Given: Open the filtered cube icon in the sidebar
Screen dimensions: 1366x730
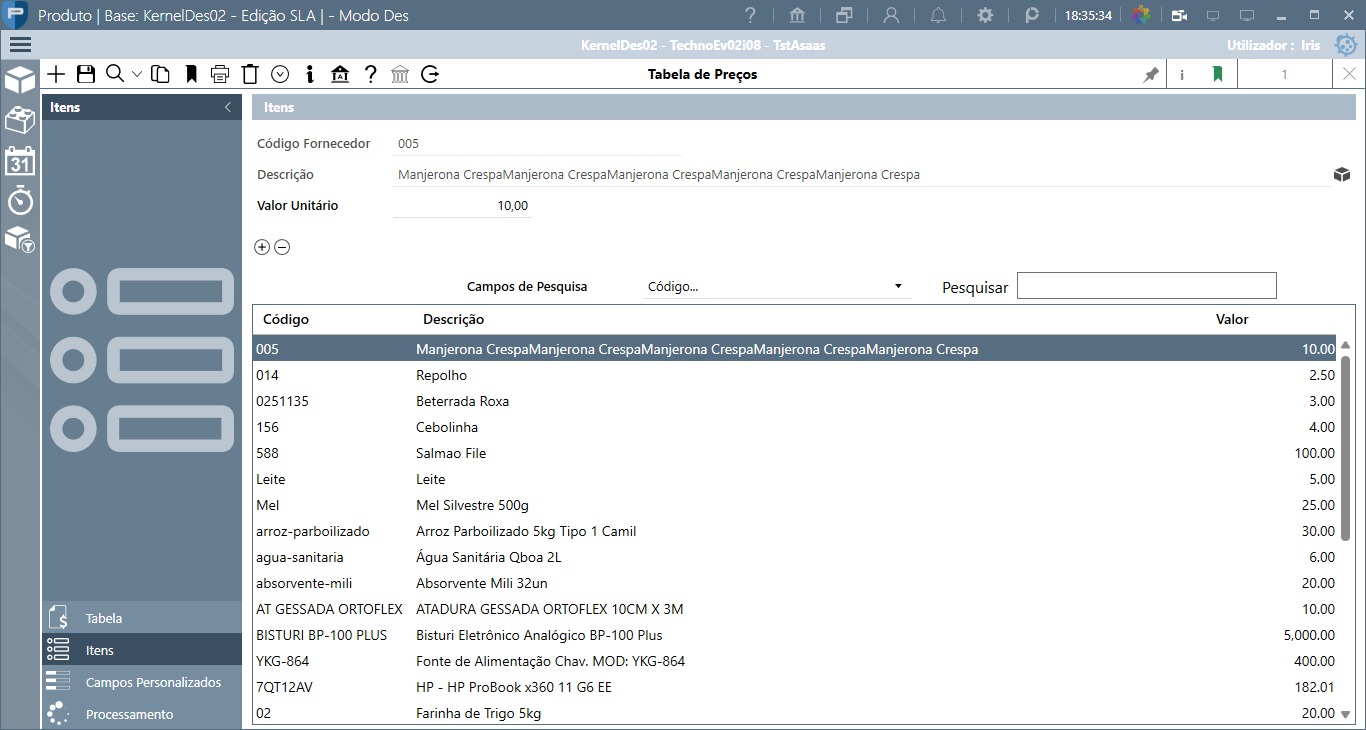Looking at the screenshot, I should (20, 239).
